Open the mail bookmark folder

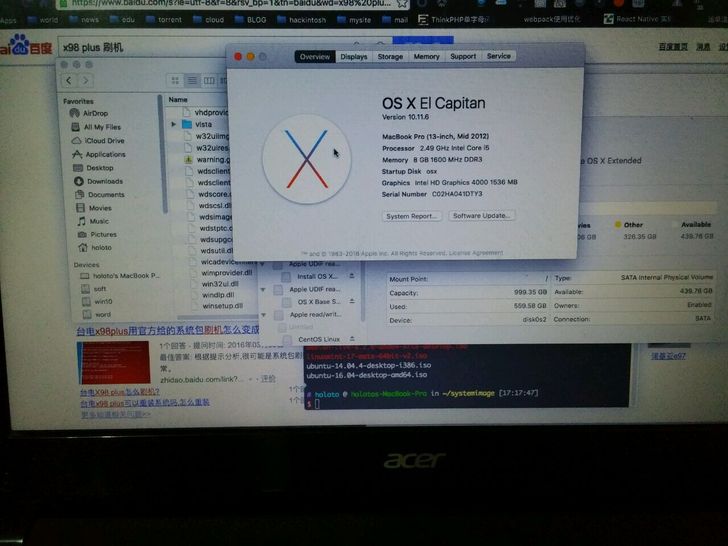click(395, 20)
